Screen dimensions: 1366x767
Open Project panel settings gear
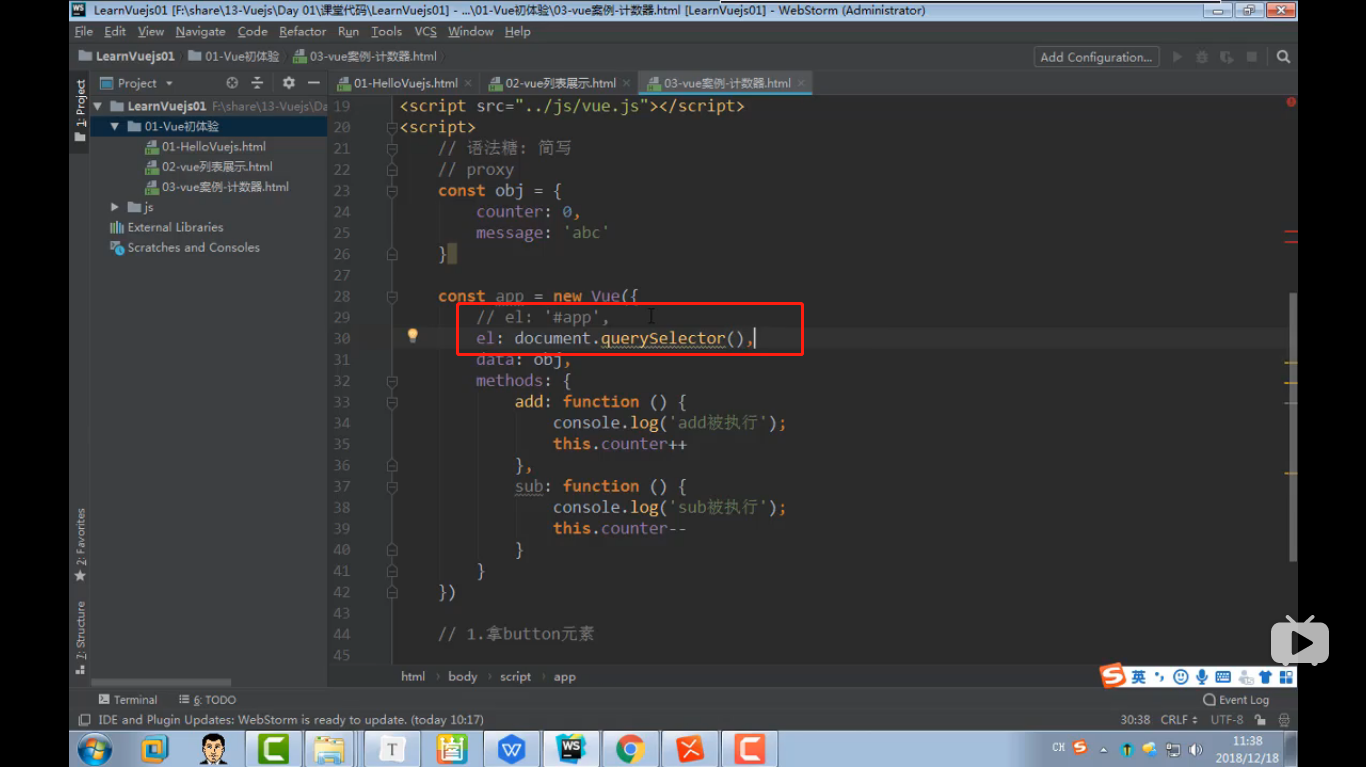[289, 83]
